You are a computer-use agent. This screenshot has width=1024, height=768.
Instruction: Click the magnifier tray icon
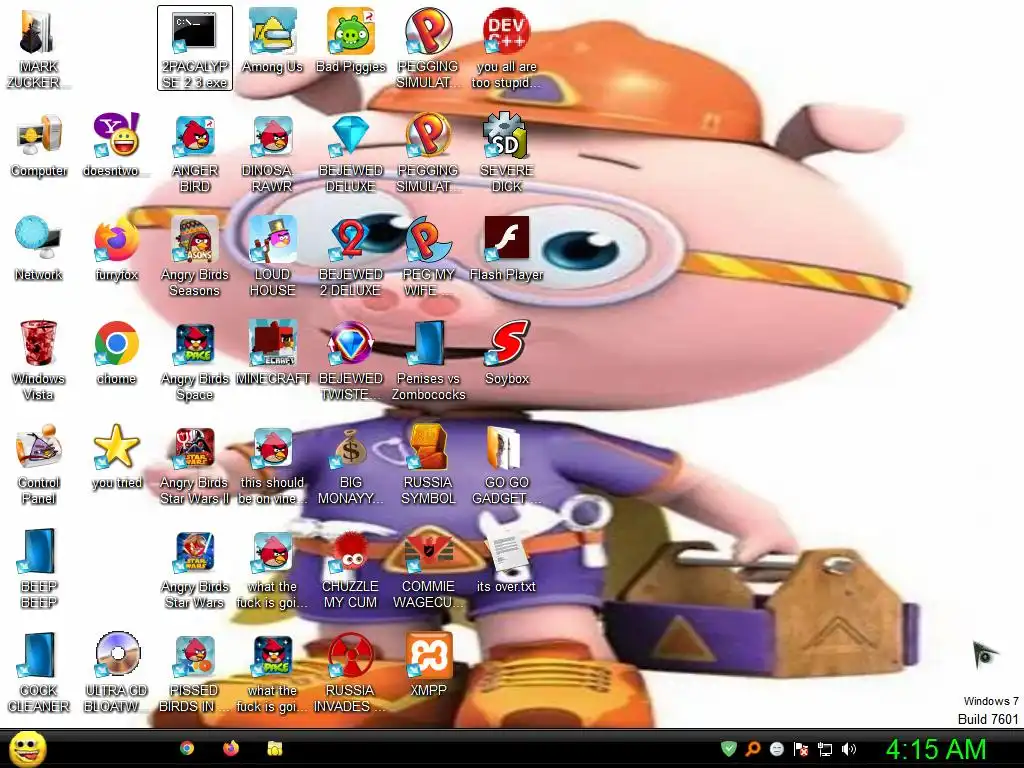(753, 748)
